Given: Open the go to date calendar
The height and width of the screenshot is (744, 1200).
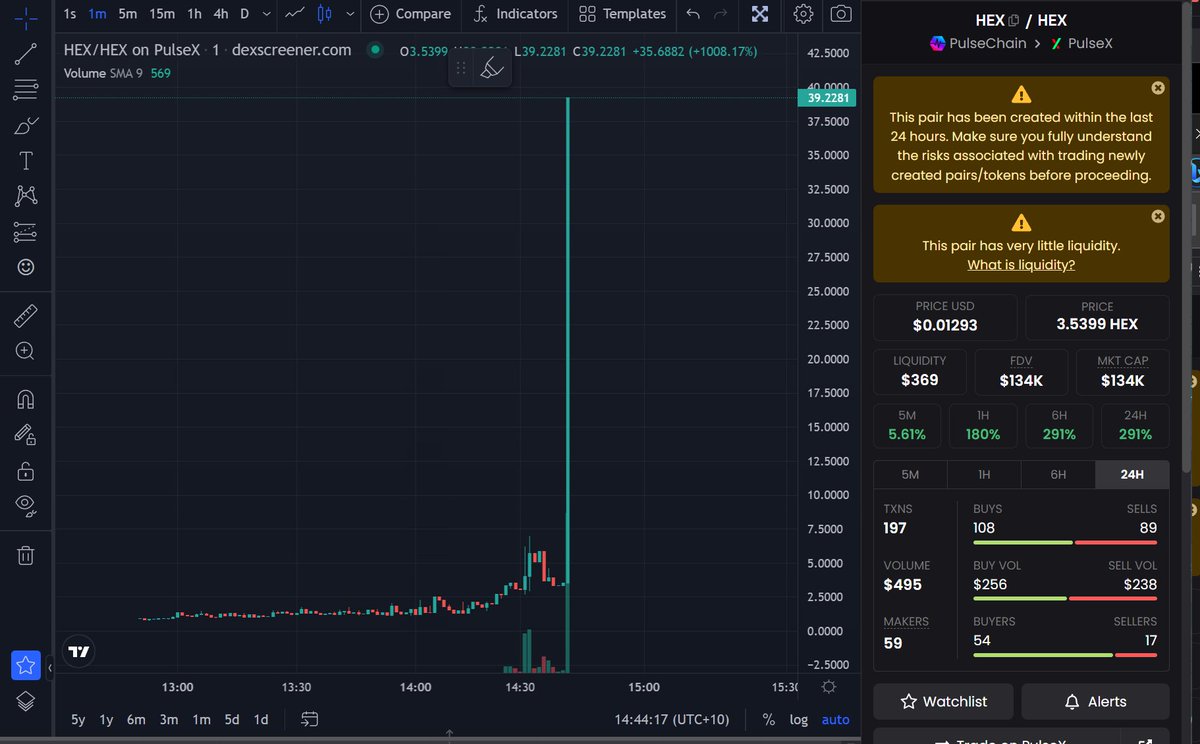Looking at the screenshot, I should click(x=309, y=719).
